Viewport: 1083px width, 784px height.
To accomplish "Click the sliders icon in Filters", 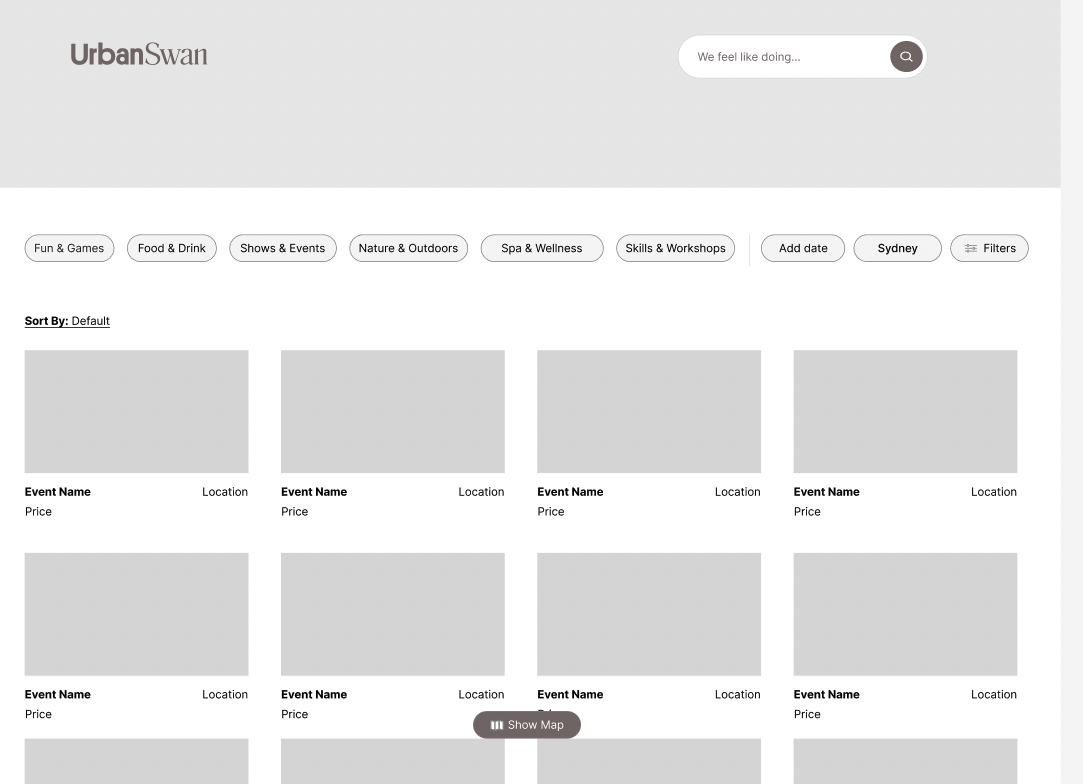I will click(970, 249).
